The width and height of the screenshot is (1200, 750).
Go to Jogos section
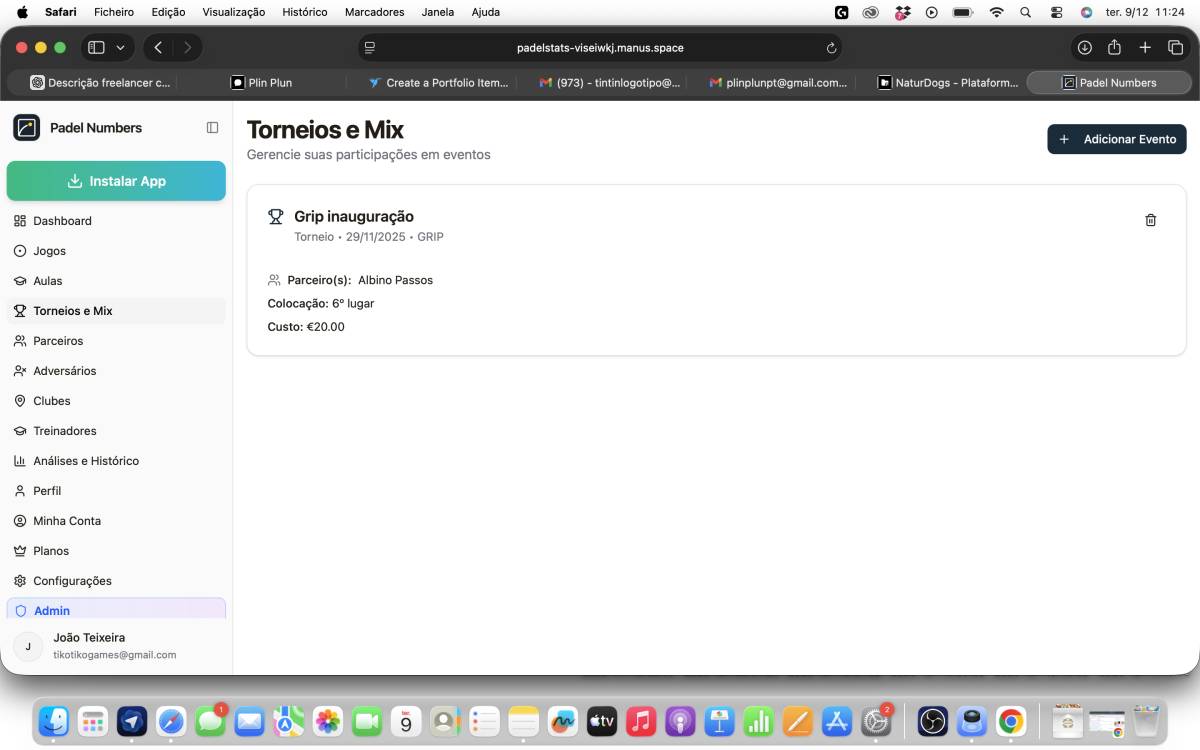point(116,251)
